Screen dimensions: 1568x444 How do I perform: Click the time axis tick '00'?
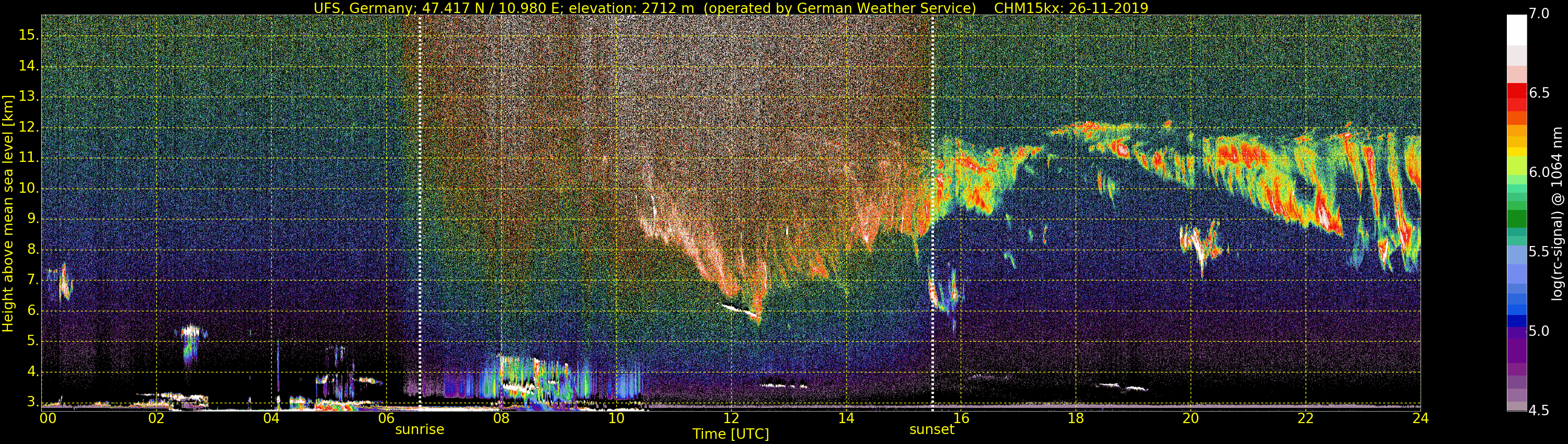pos(48,418)
